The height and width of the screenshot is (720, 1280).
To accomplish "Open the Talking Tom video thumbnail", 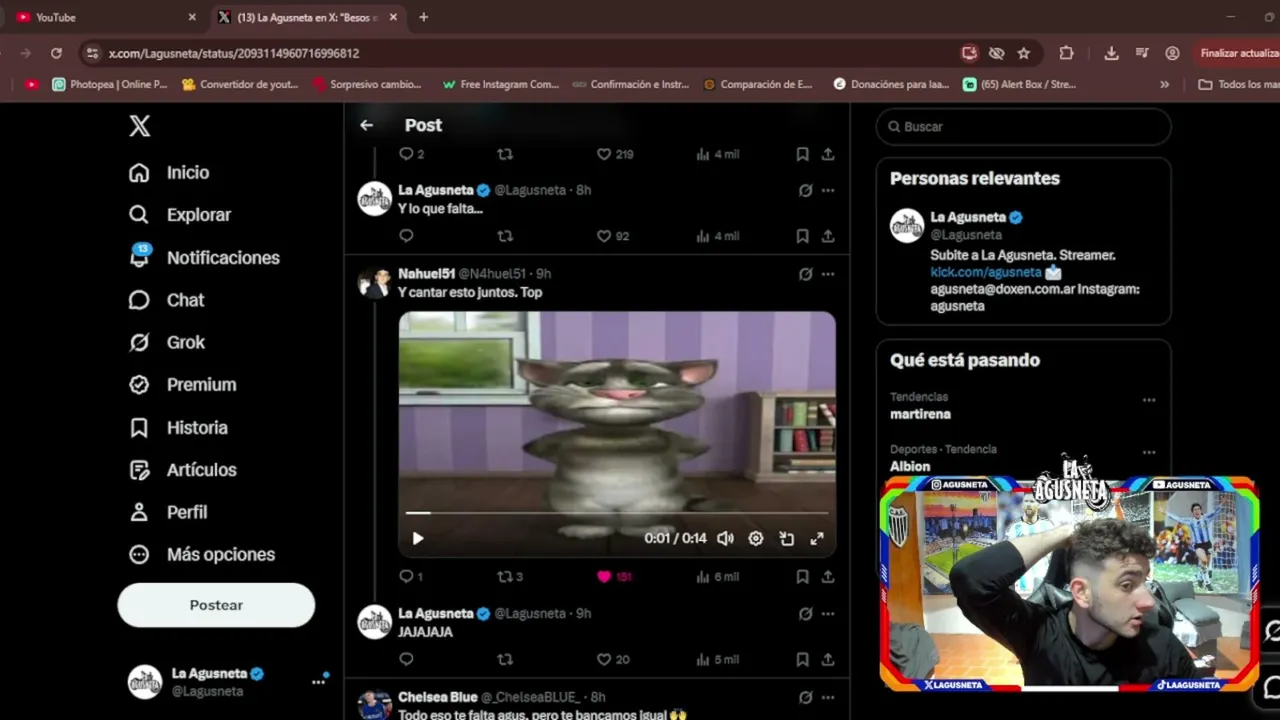I will tap(617, 434).
